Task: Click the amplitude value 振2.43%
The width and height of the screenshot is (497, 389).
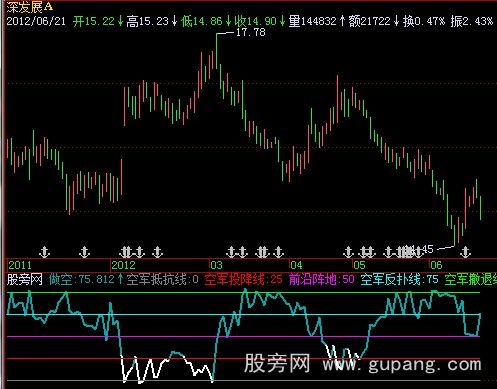Action: click(472, 21)
